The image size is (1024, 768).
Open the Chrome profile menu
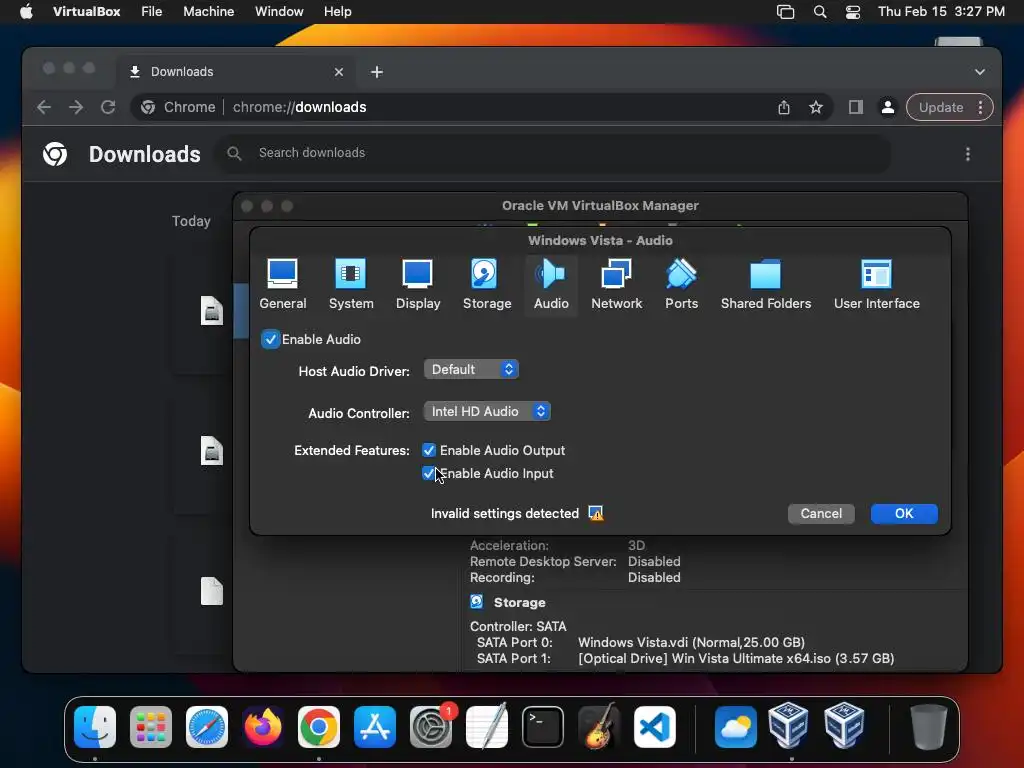point(888,107)
